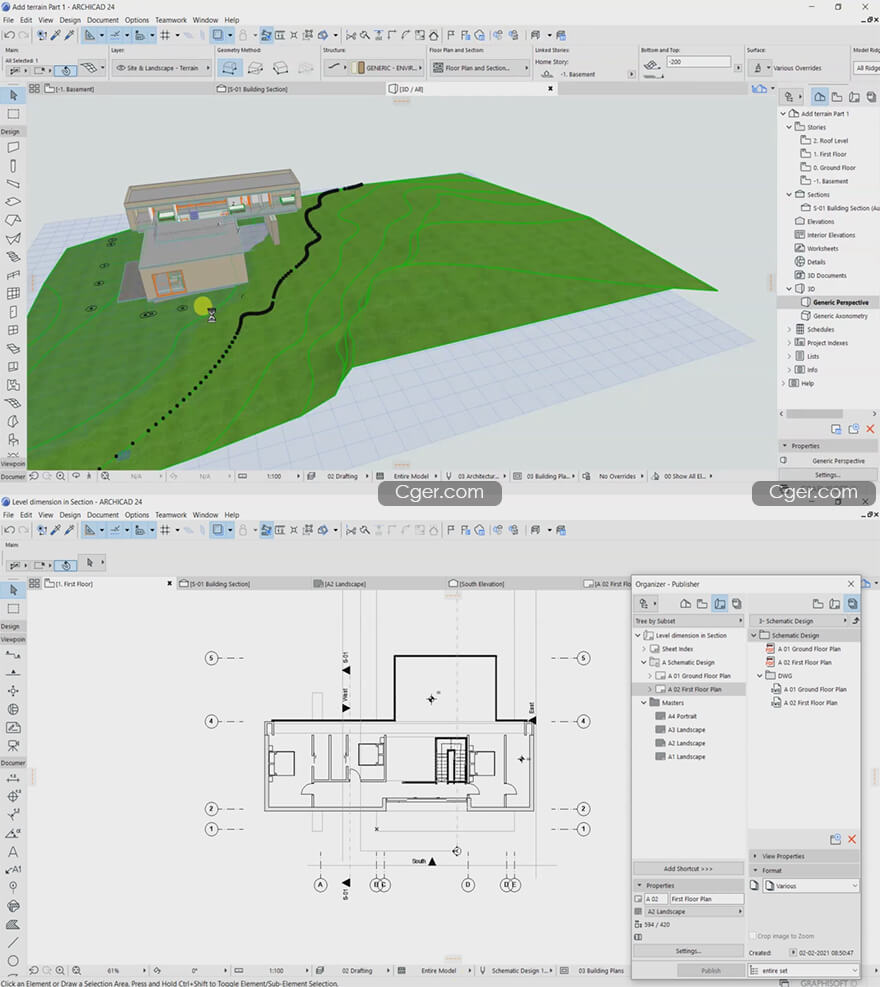Screen dimensions: 880x987
Task: Show Publisher Sets in Organizer right pane
Action: (852, 604)
